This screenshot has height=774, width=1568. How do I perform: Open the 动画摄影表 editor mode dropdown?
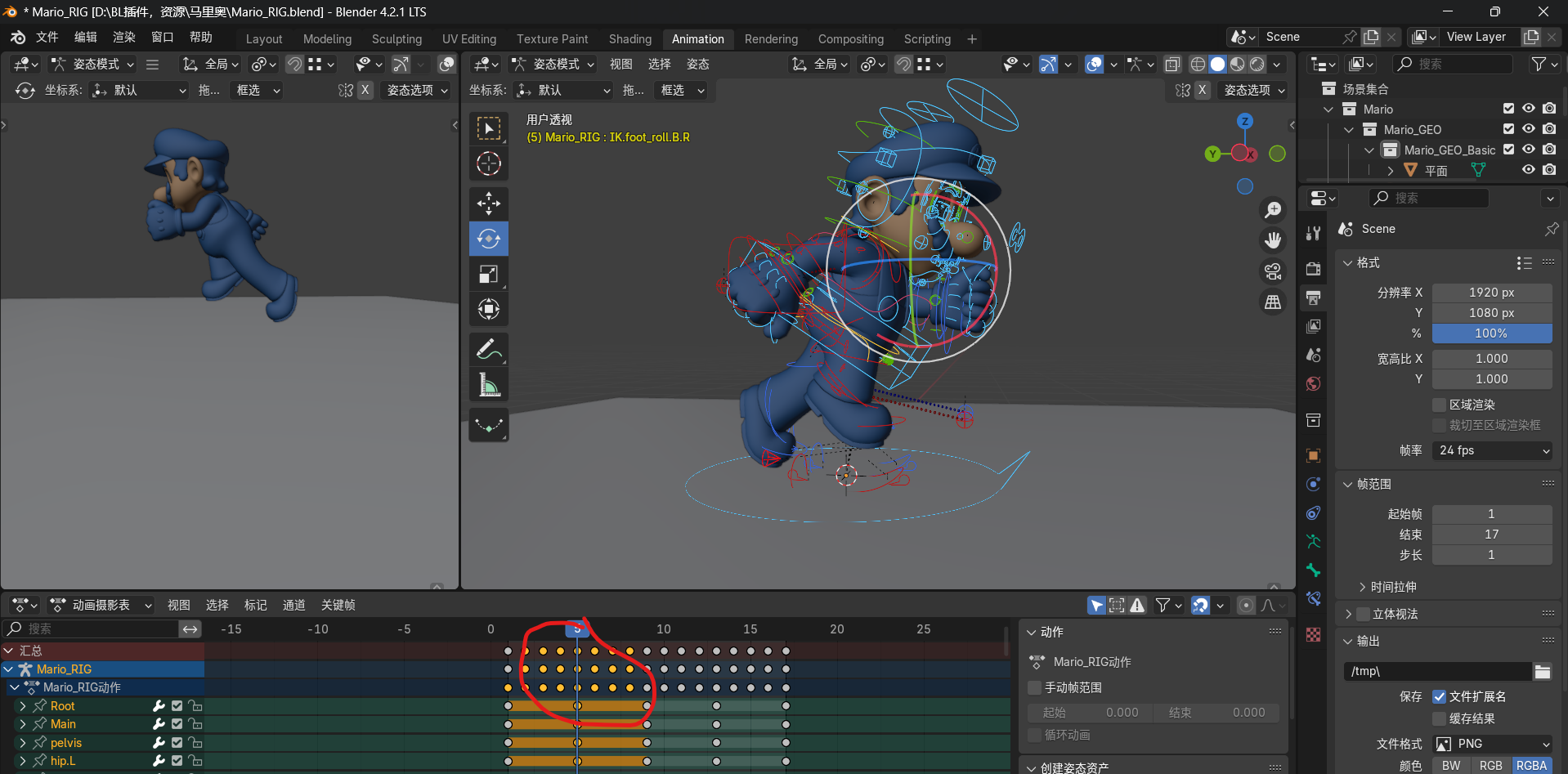[101, 605]
